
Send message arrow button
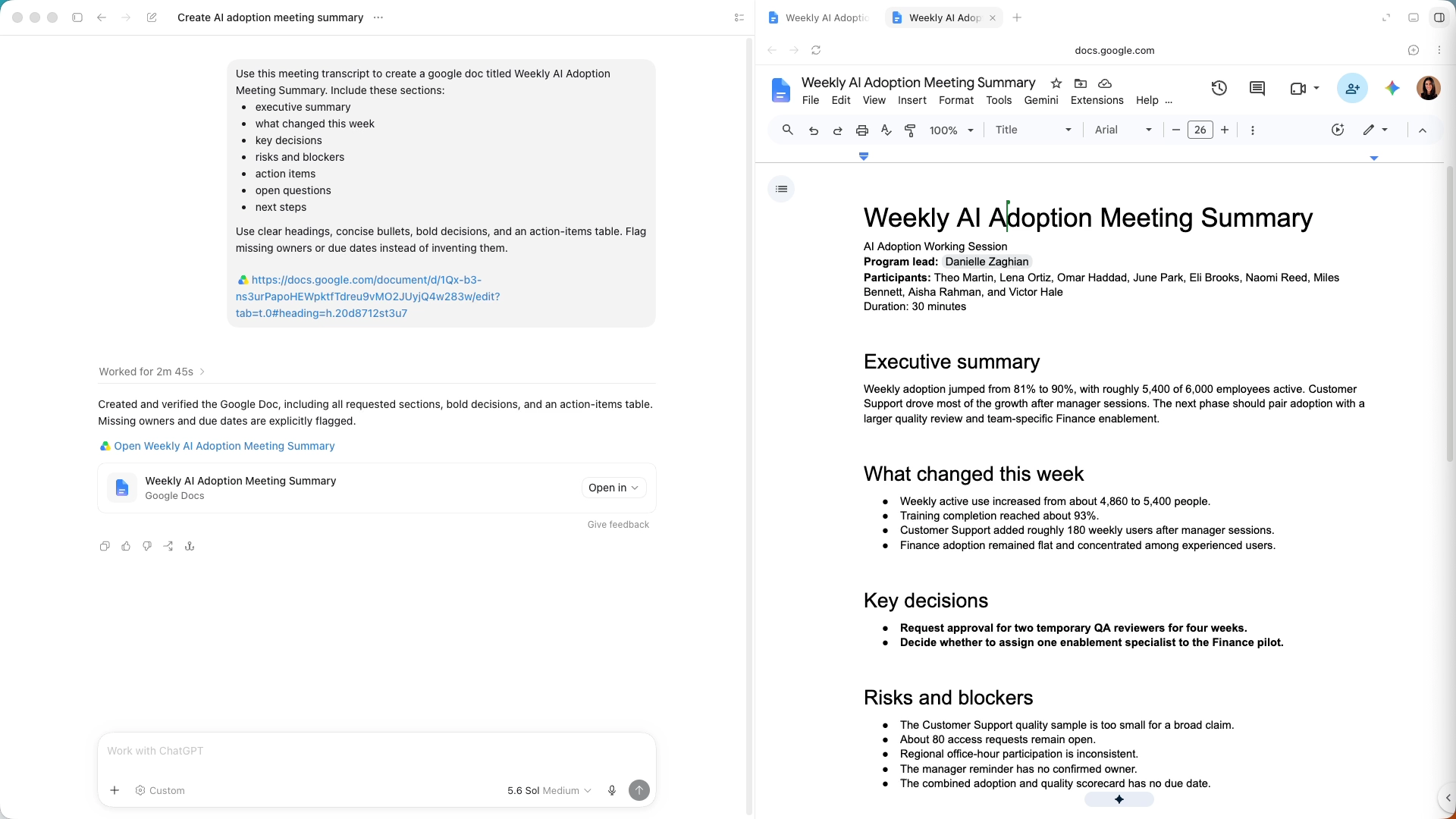[x=639, y=790]
